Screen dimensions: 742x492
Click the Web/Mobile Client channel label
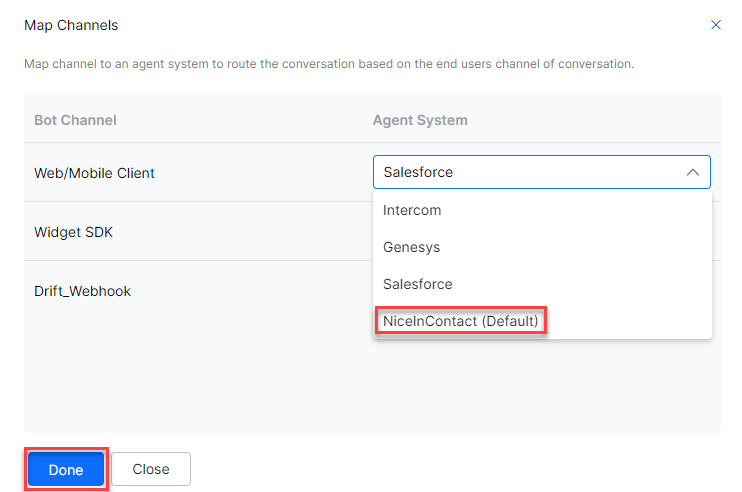94,173
